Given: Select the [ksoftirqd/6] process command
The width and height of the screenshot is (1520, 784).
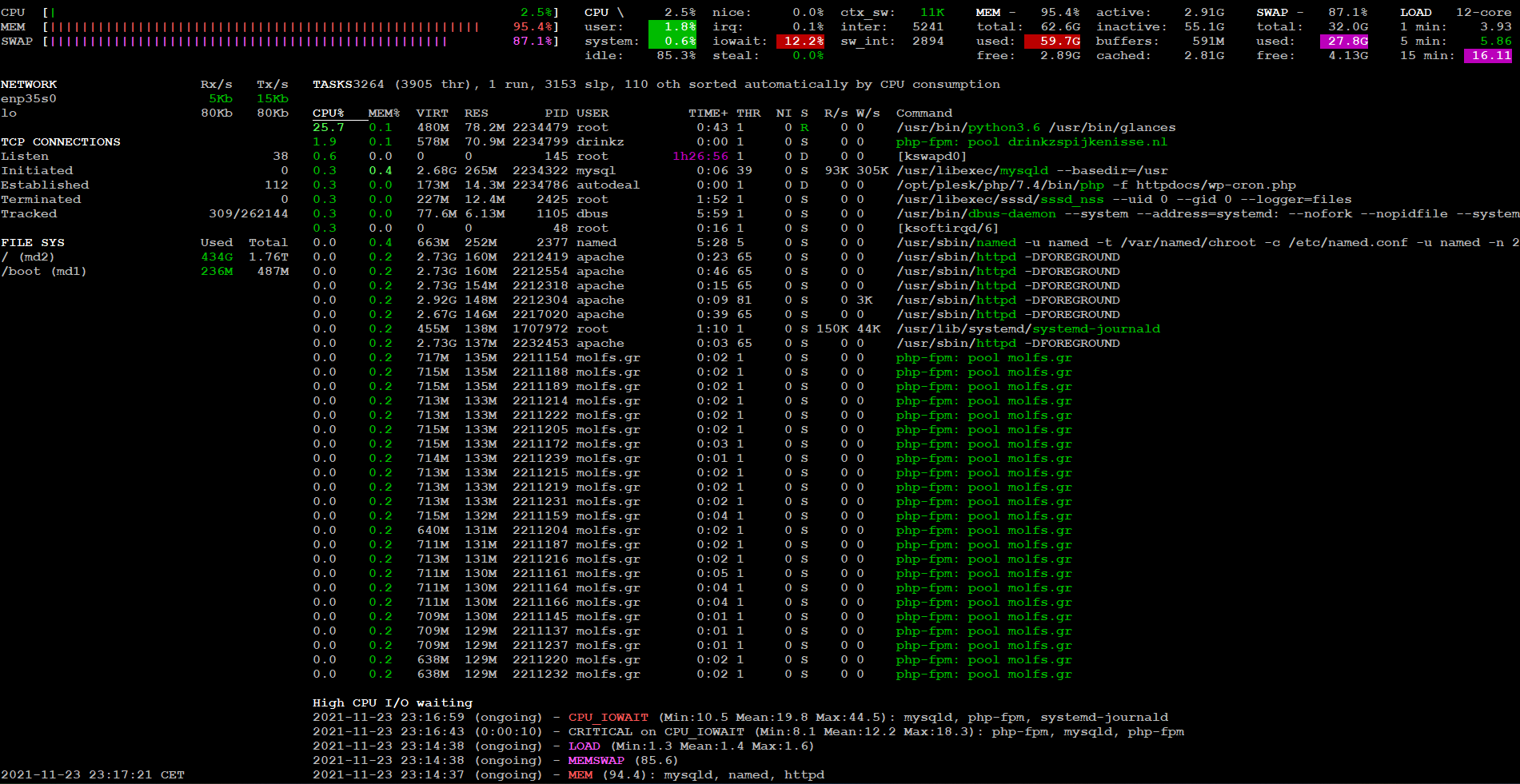Looking at the screenshot, I should 948,229.
